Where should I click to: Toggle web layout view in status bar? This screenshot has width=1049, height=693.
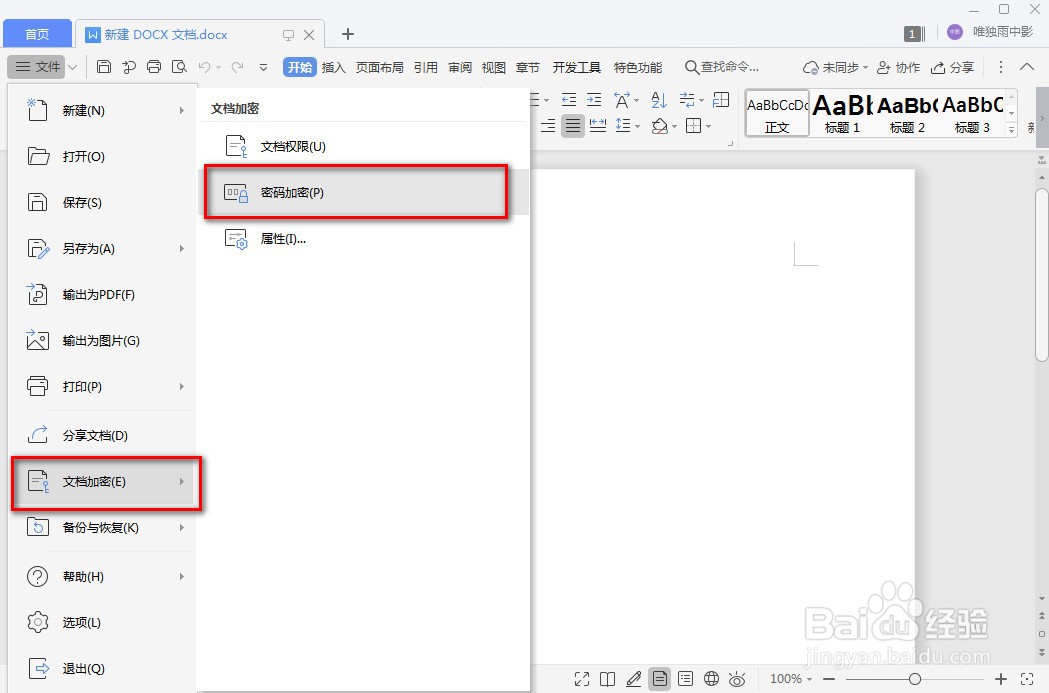pyautogui.click(x=710, y=678)
